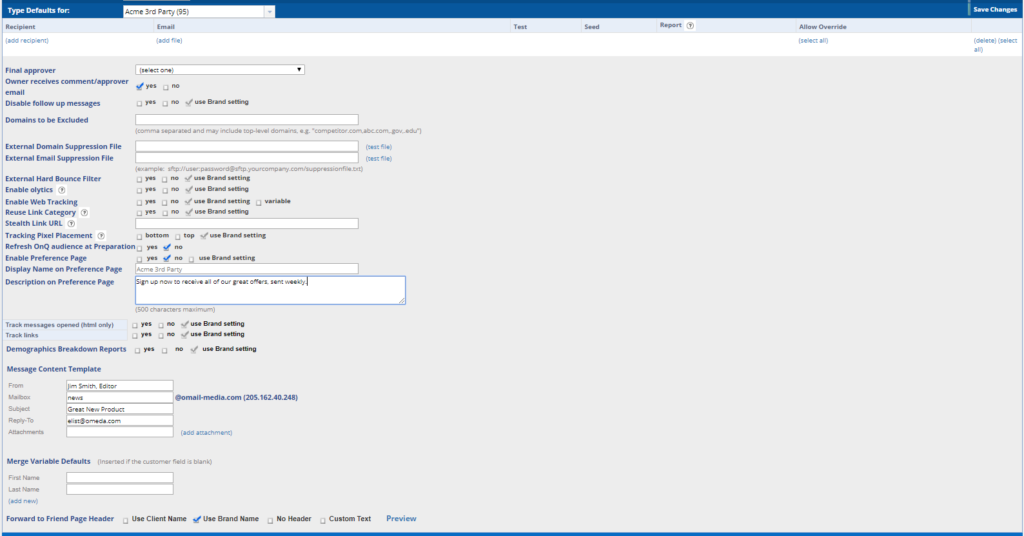Check yes for Track messages opened
This screenshot has width=1024, height=536.
(135, 325)
